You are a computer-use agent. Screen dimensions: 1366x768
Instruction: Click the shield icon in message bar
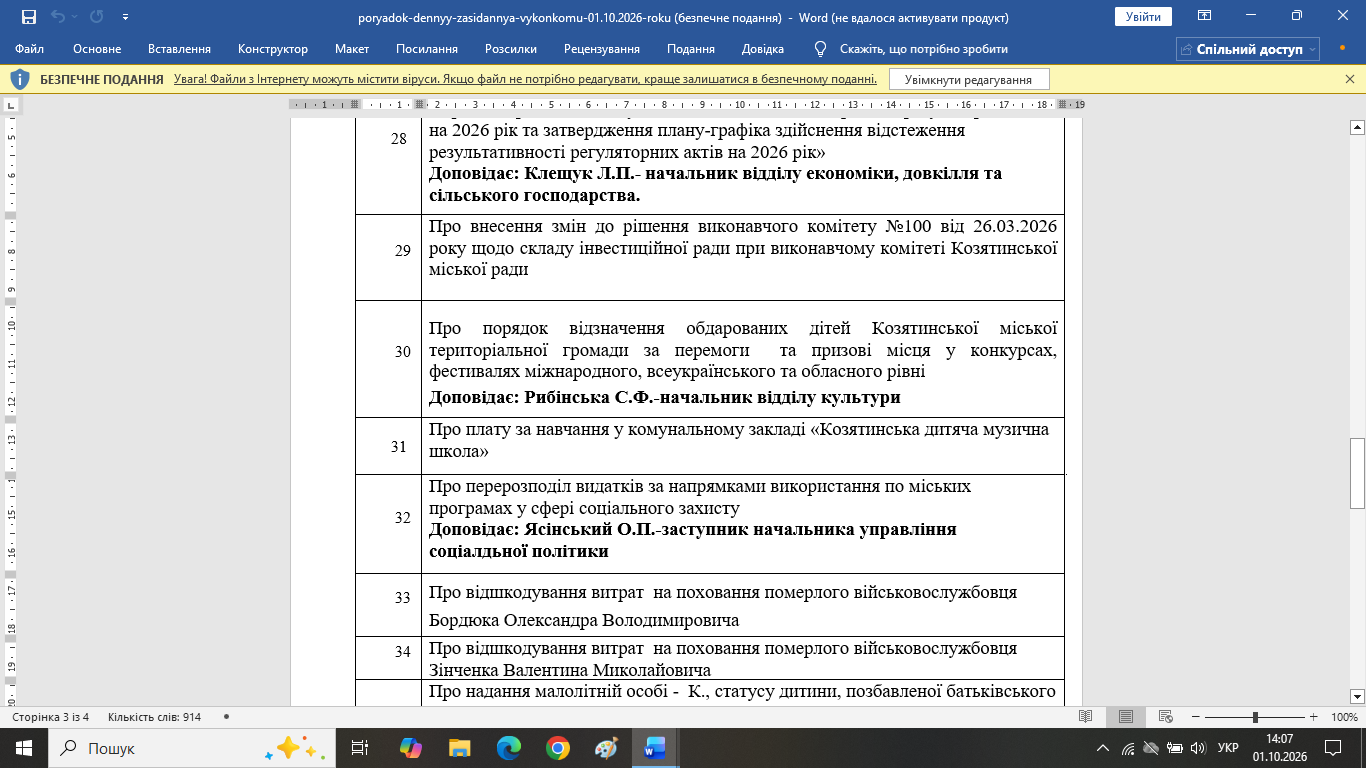(x=20, y=79)
